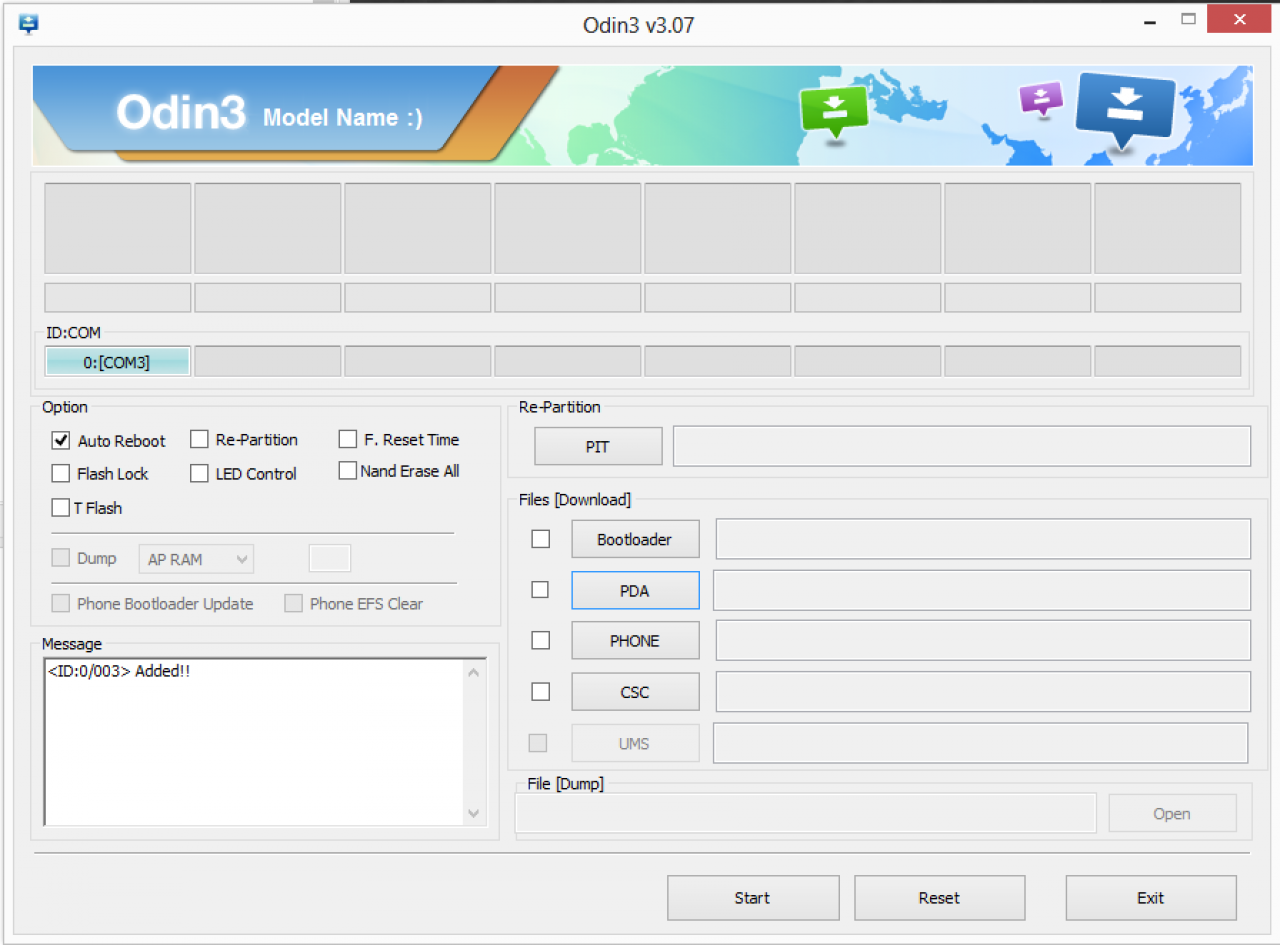This screenshot has height=945, width=1280.
Task: Click the purple download icon in banner
Action: [1041, 99]
